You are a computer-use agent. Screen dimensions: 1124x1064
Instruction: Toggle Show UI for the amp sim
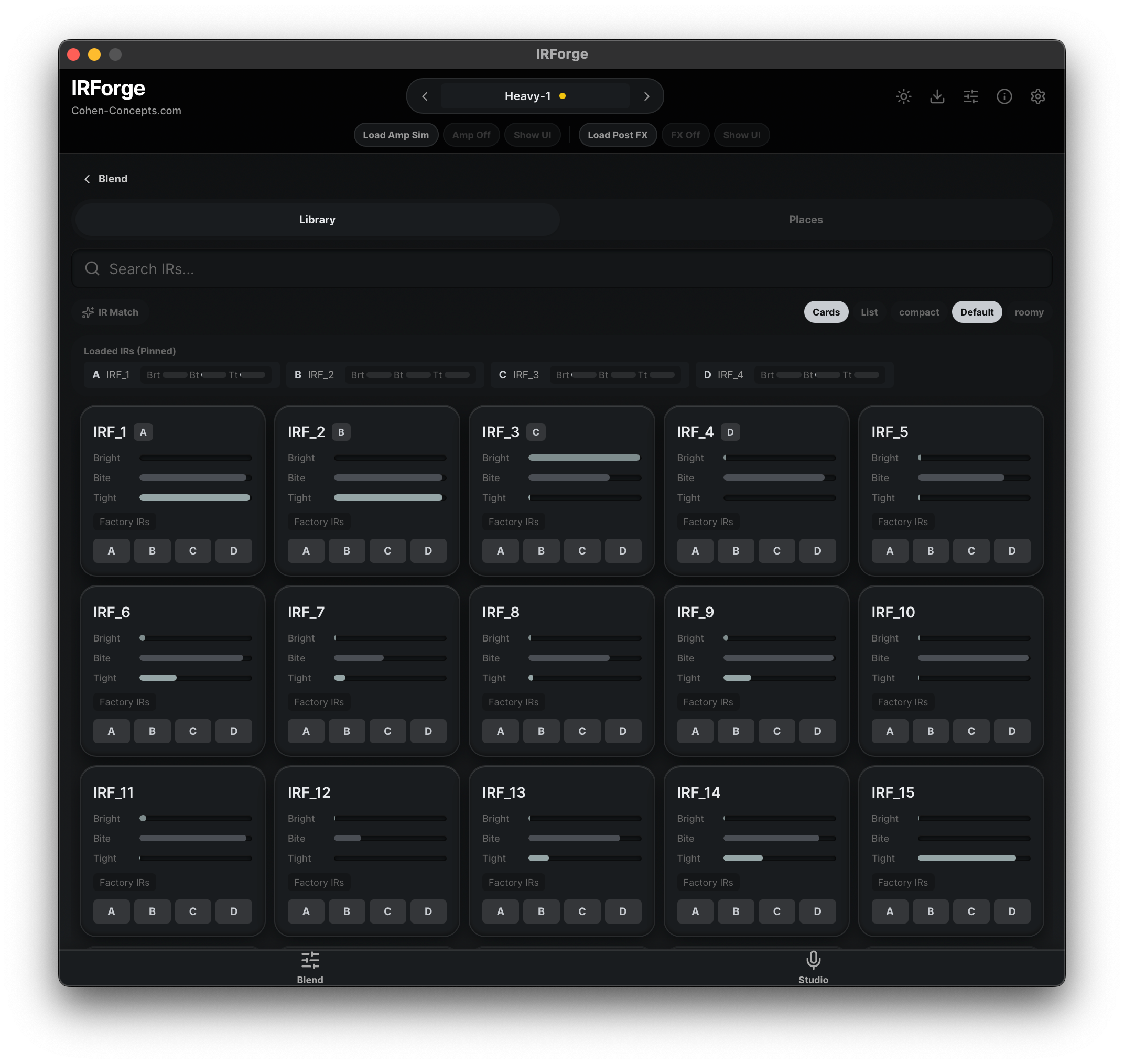click(x=532, y=135)
